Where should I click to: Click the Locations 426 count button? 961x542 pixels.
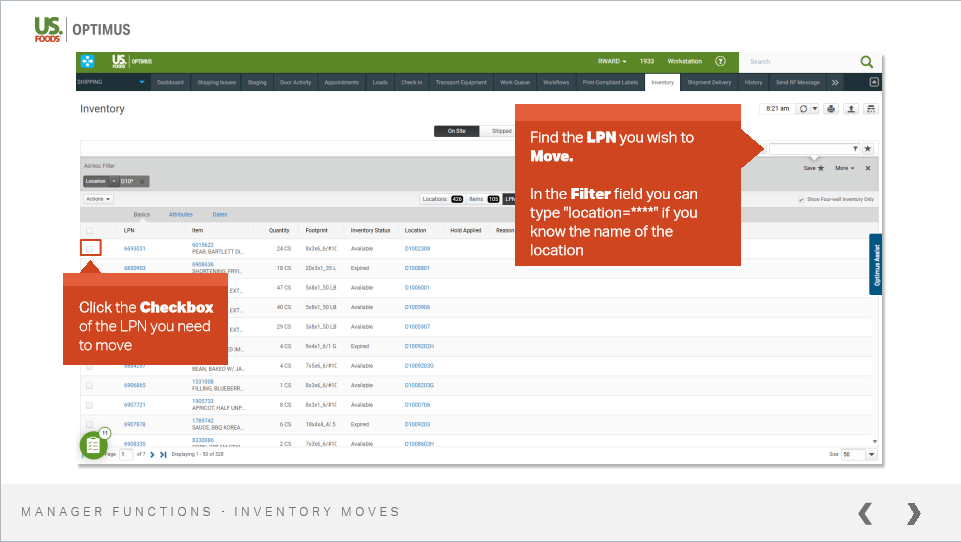pos(442,199)
